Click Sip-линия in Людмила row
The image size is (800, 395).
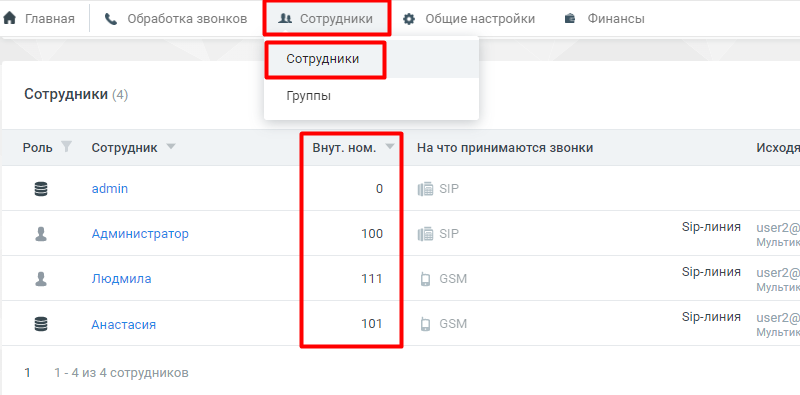[x=711, y=272]
